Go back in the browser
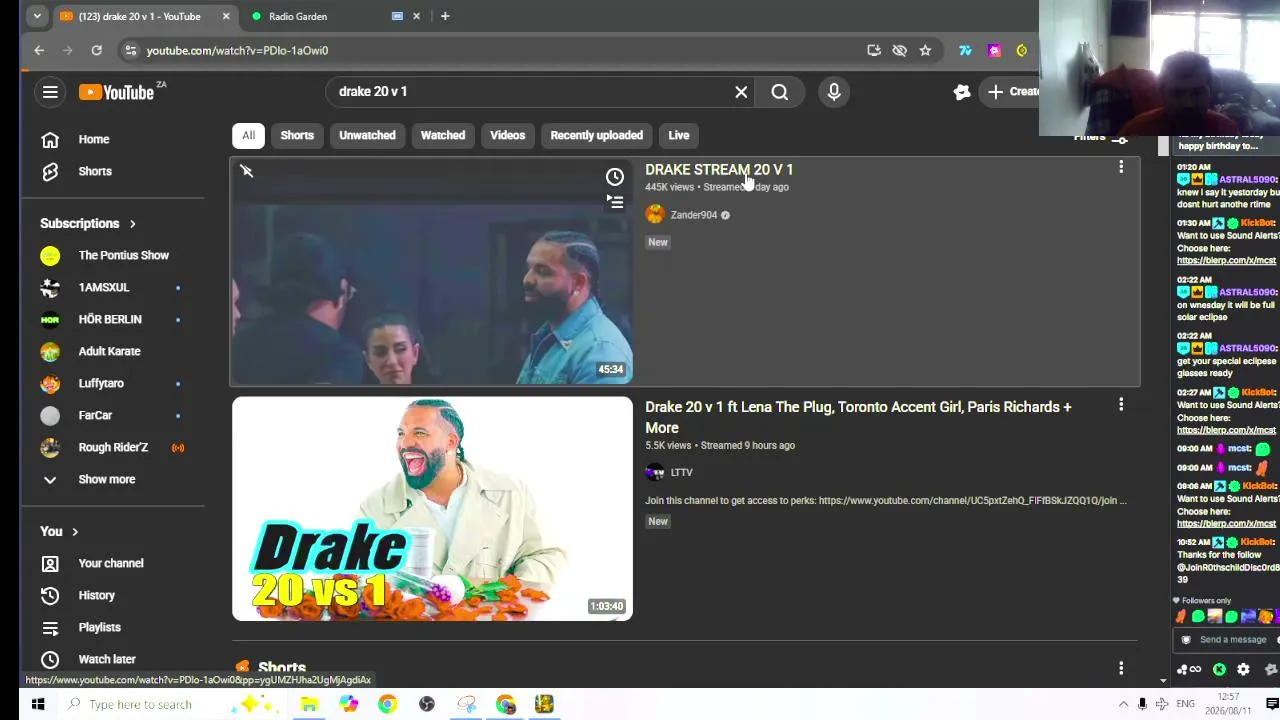Viewport: 1280px width, 720px height. tap(39, 50)
